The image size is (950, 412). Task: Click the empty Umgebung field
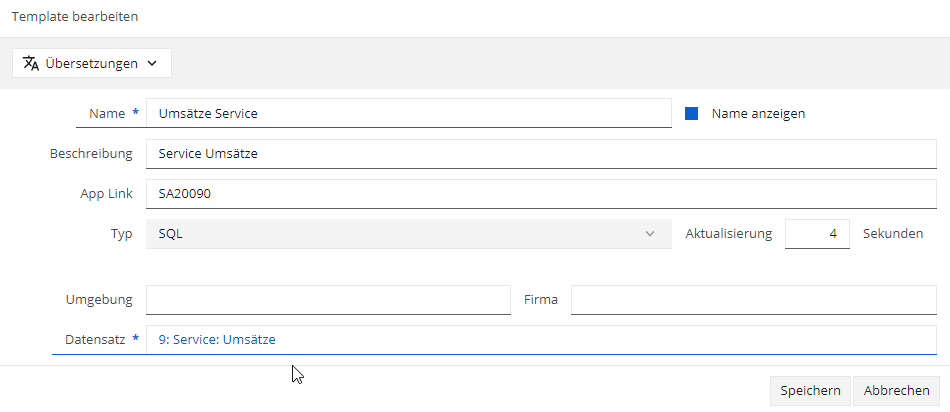(x=328, y=300)
